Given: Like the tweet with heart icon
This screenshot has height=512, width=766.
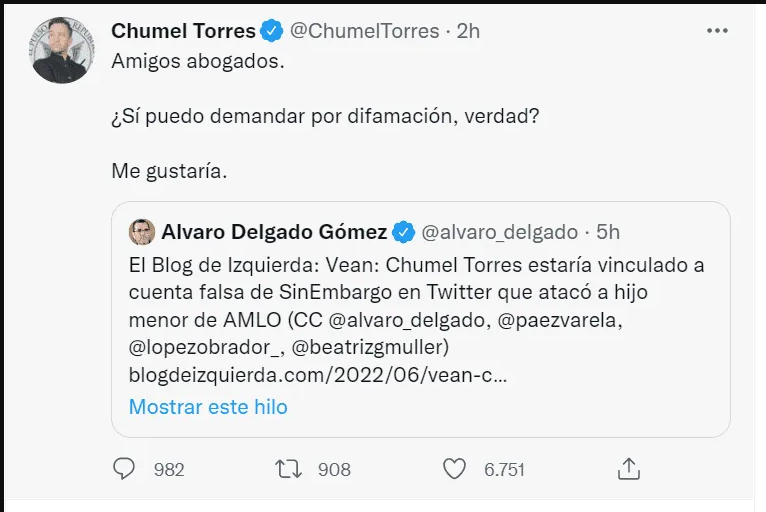Looking at the screenshot, I should point(454,468).
